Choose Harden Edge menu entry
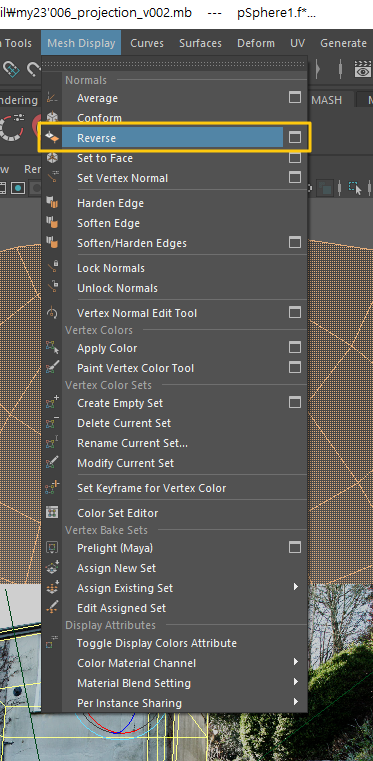This screenshot has height=761, width=373. tap(111, 203)
